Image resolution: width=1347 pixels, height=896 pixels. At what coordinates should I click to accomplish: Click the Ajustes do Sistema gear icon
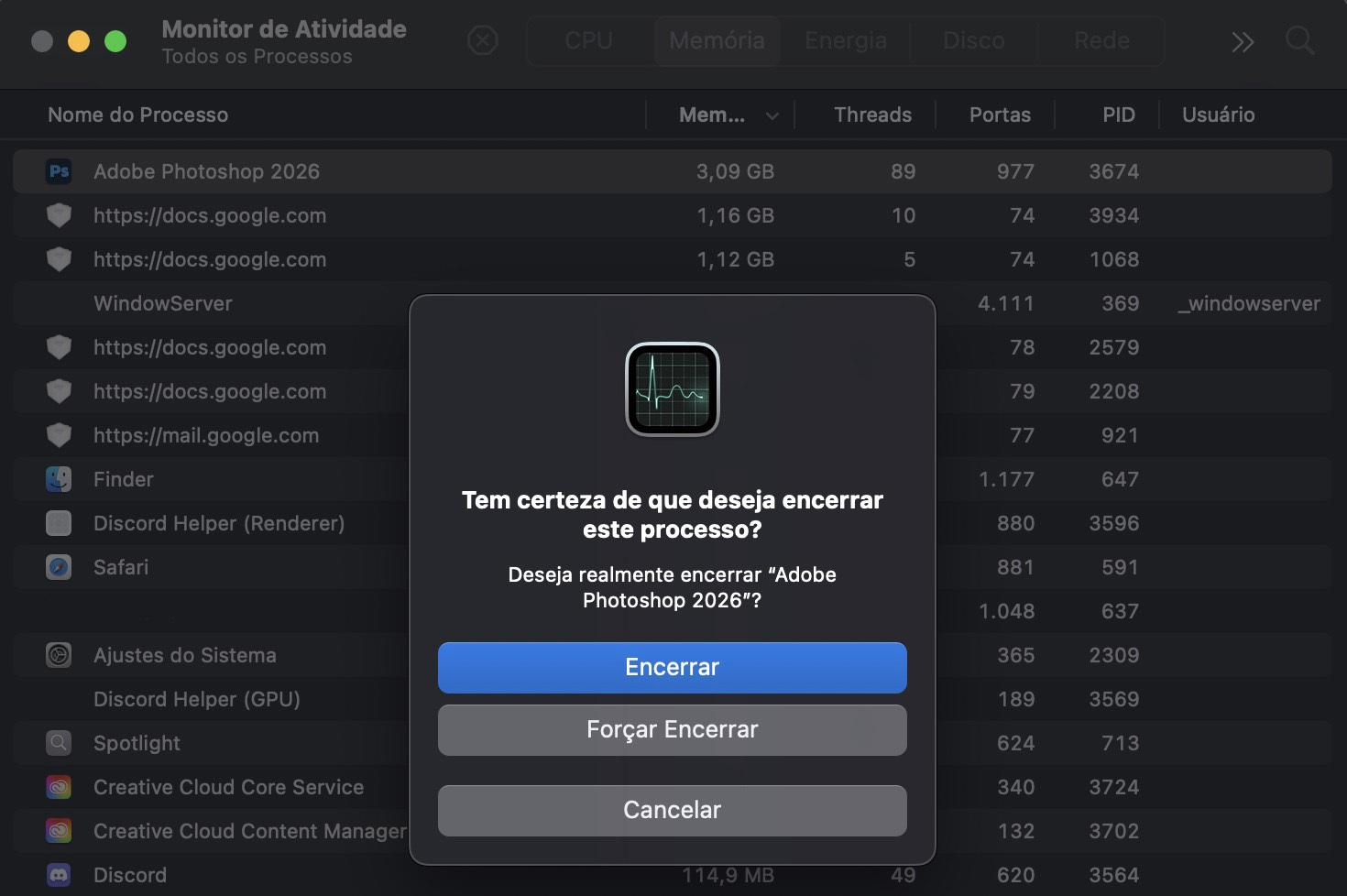(59, 655)
